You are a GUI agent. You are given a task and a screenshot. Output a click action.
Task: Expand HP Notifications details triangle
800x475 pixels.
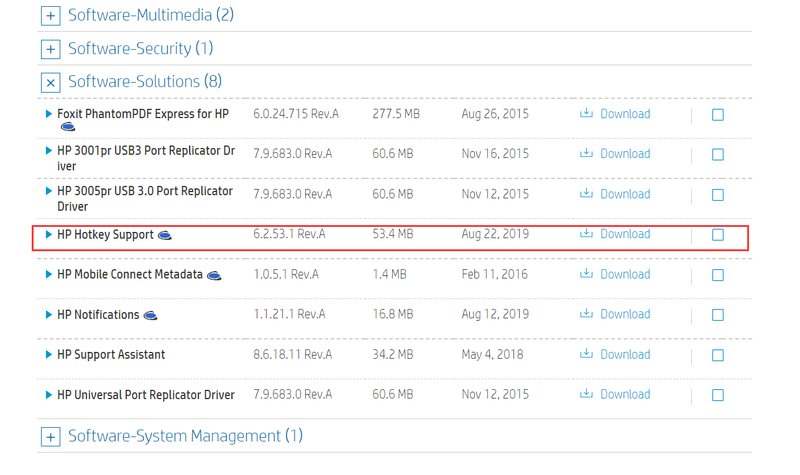[48, 314]
